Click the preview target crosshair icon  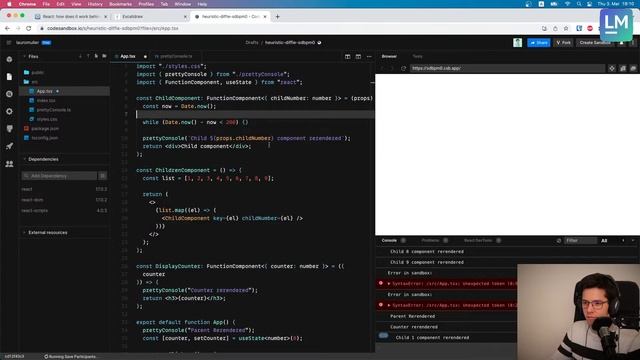pos(612,68)
